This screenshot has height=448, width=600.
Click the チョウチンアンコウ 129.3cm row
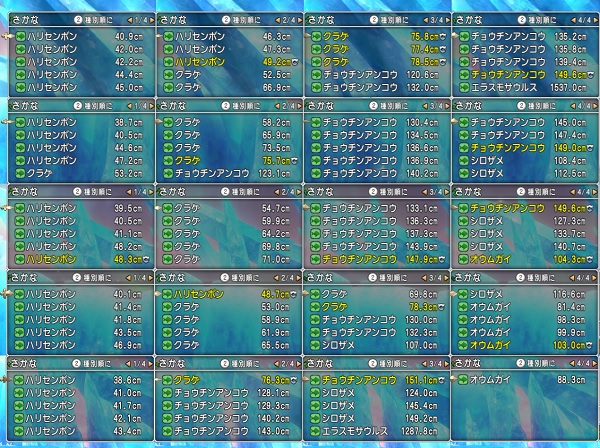click(x=228, y=406)
